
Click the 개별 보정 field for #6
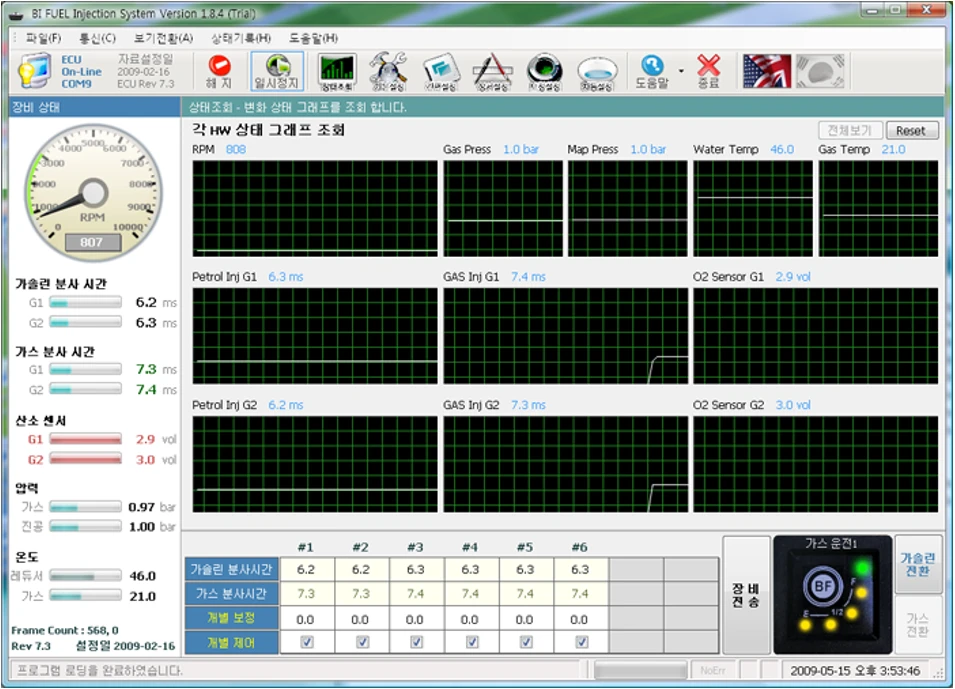click(581, 619)
